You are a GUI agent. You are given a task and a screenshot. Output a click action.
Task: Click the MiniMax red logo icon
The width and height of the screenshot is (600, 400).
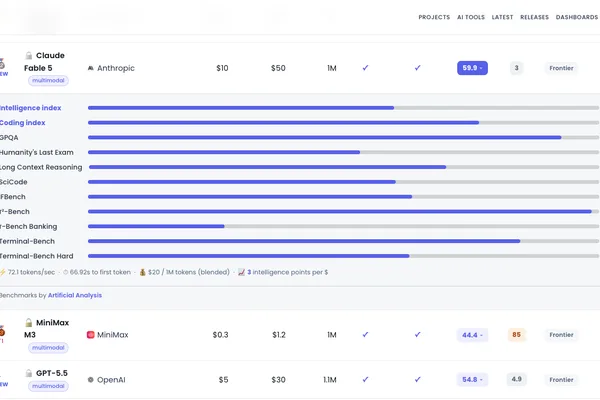(91, 335)
